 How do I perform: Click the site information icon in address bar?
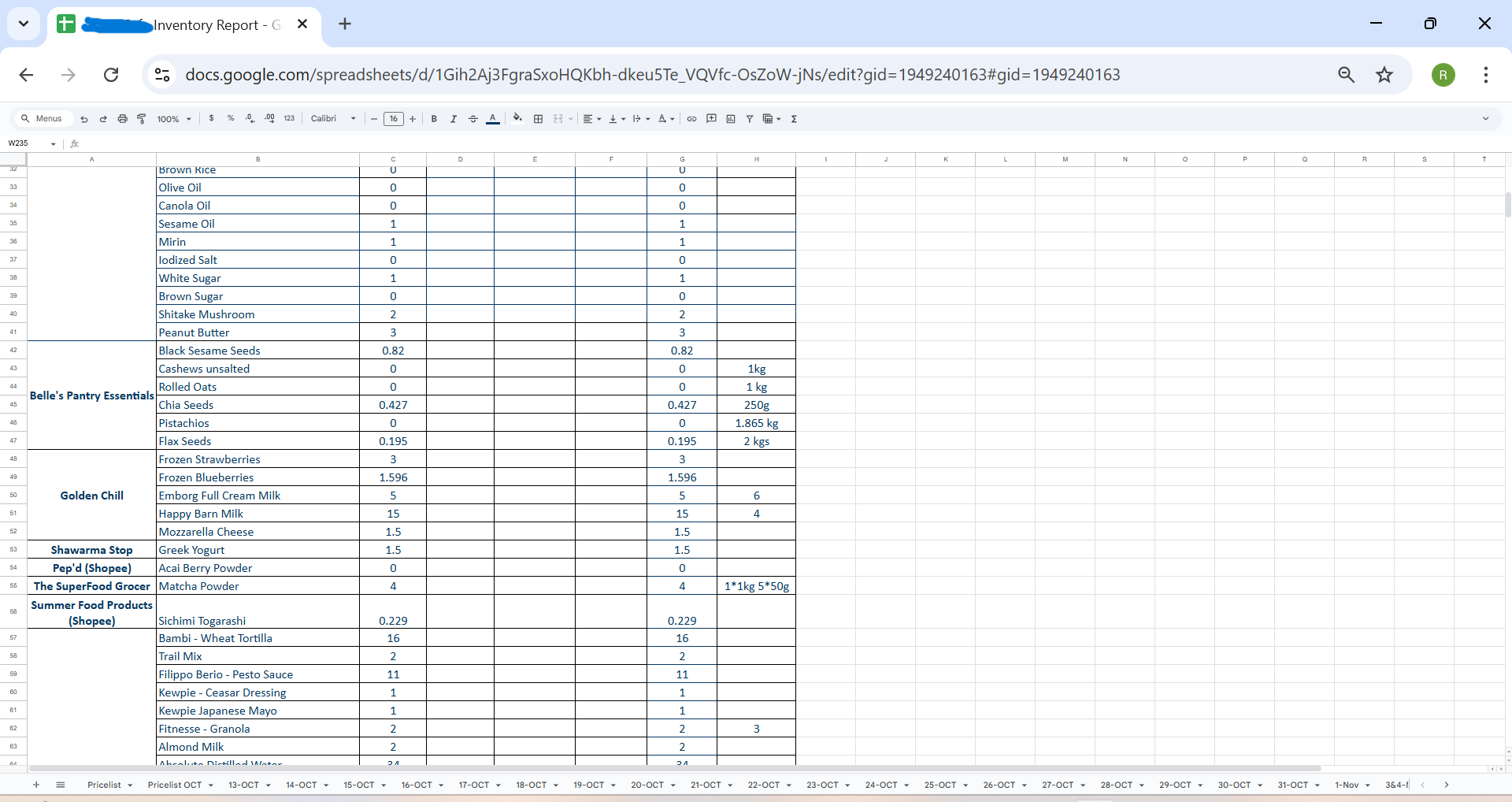(162, 75)
